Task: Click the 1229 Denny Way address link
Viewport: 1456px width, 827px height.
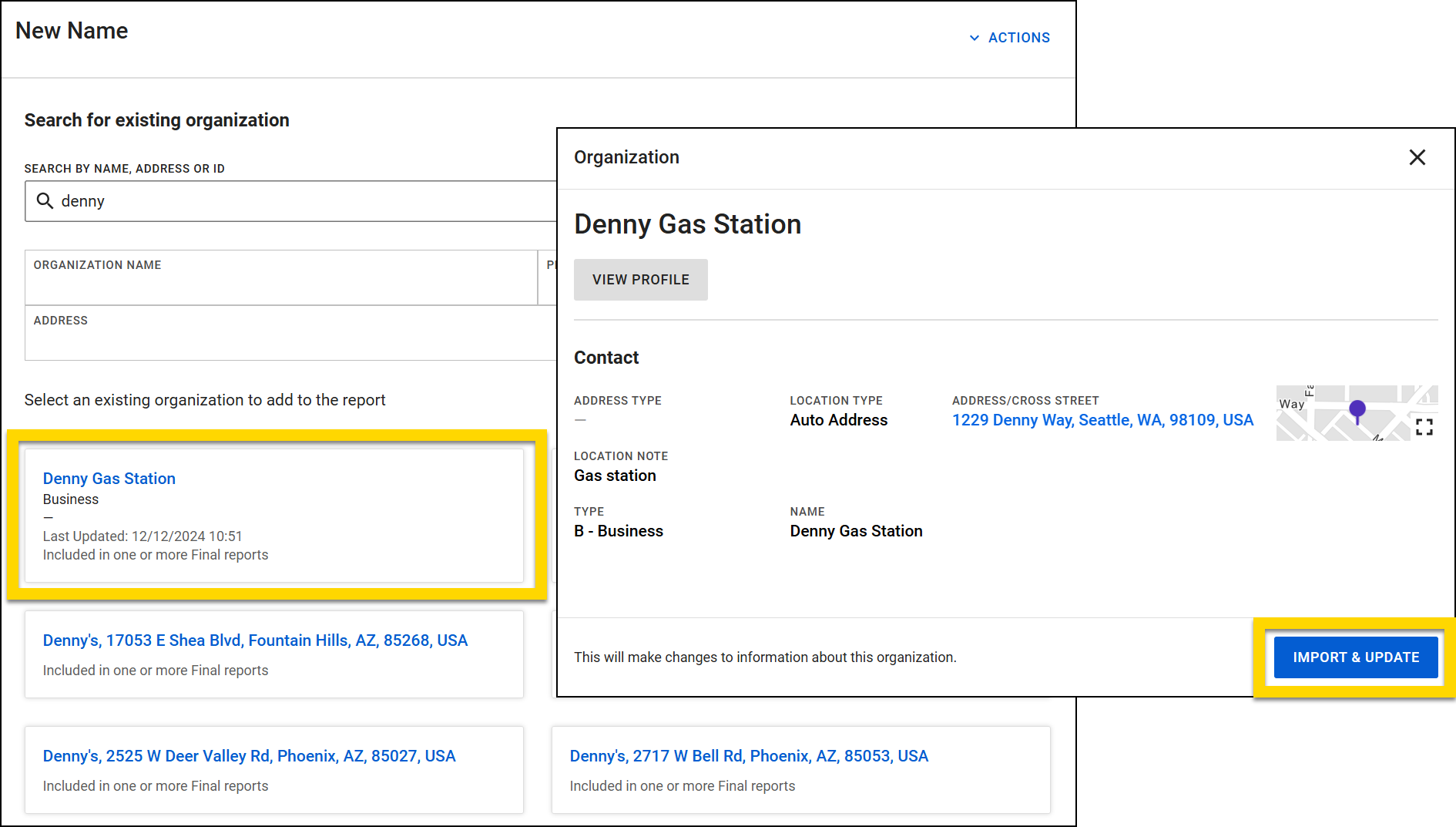Action: pos(1102,419)
